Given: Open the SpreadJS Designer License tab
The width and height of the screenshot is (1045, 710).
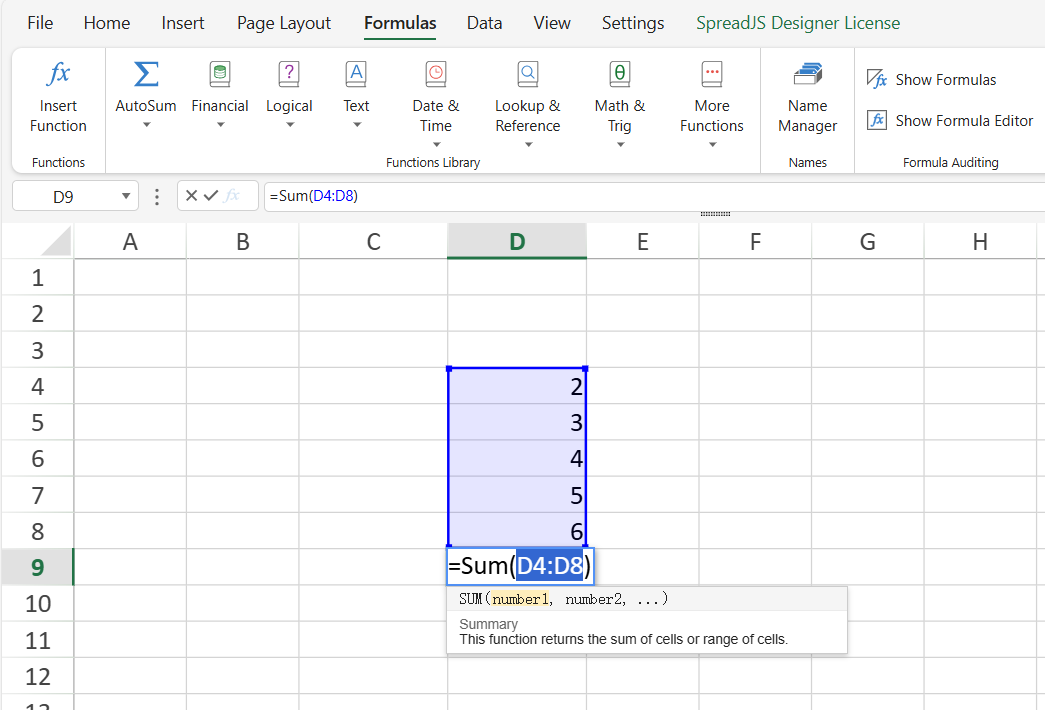Looking at the screenshot, I should [798, 23].
